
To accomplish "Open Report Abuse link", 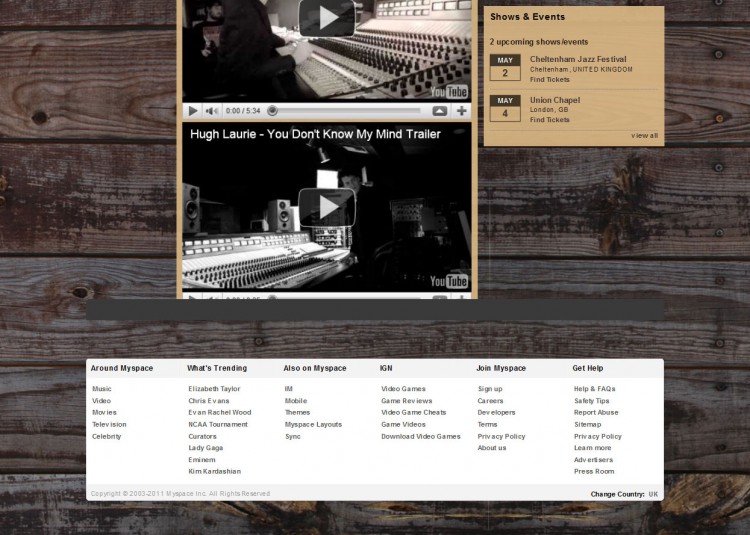I will click(x=596, y=412).
